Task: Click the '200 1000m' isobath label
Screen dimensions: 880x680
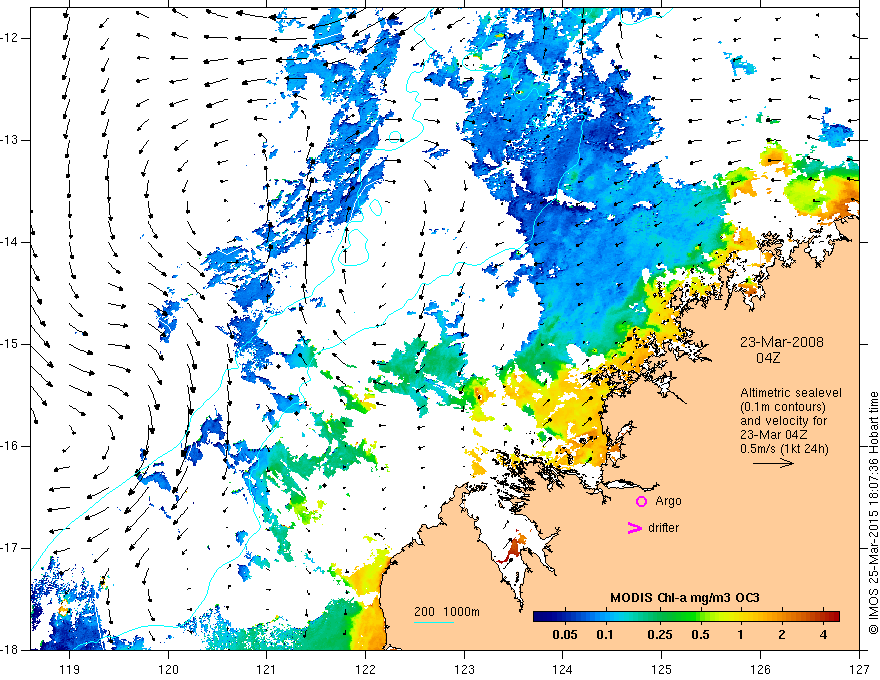Action: click(447, 612)
